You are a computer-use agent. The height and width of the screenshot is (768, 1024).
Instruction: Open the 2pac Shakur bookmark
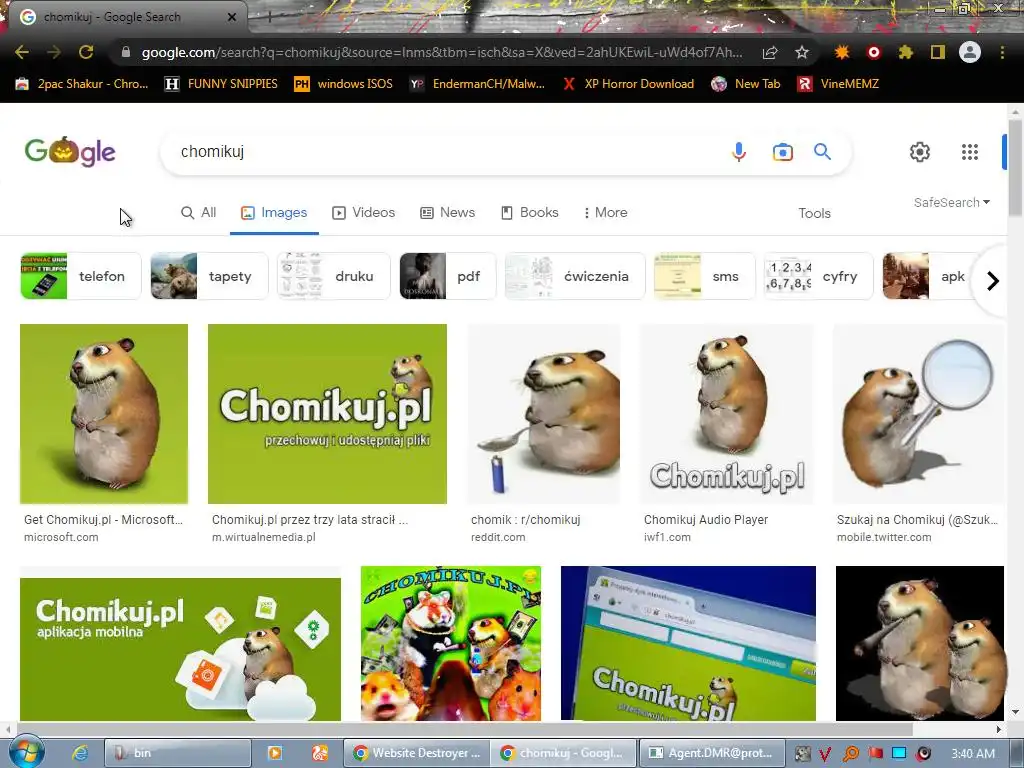(82, 84)
